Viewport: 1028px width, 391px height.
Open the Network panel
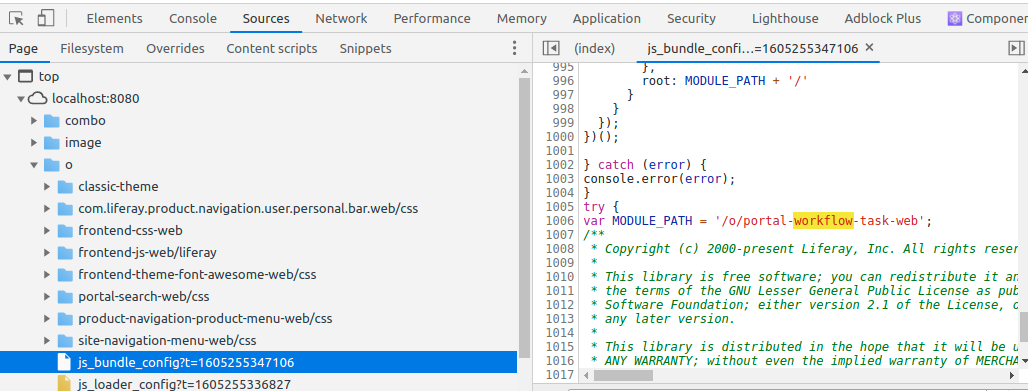pos(341,18)
